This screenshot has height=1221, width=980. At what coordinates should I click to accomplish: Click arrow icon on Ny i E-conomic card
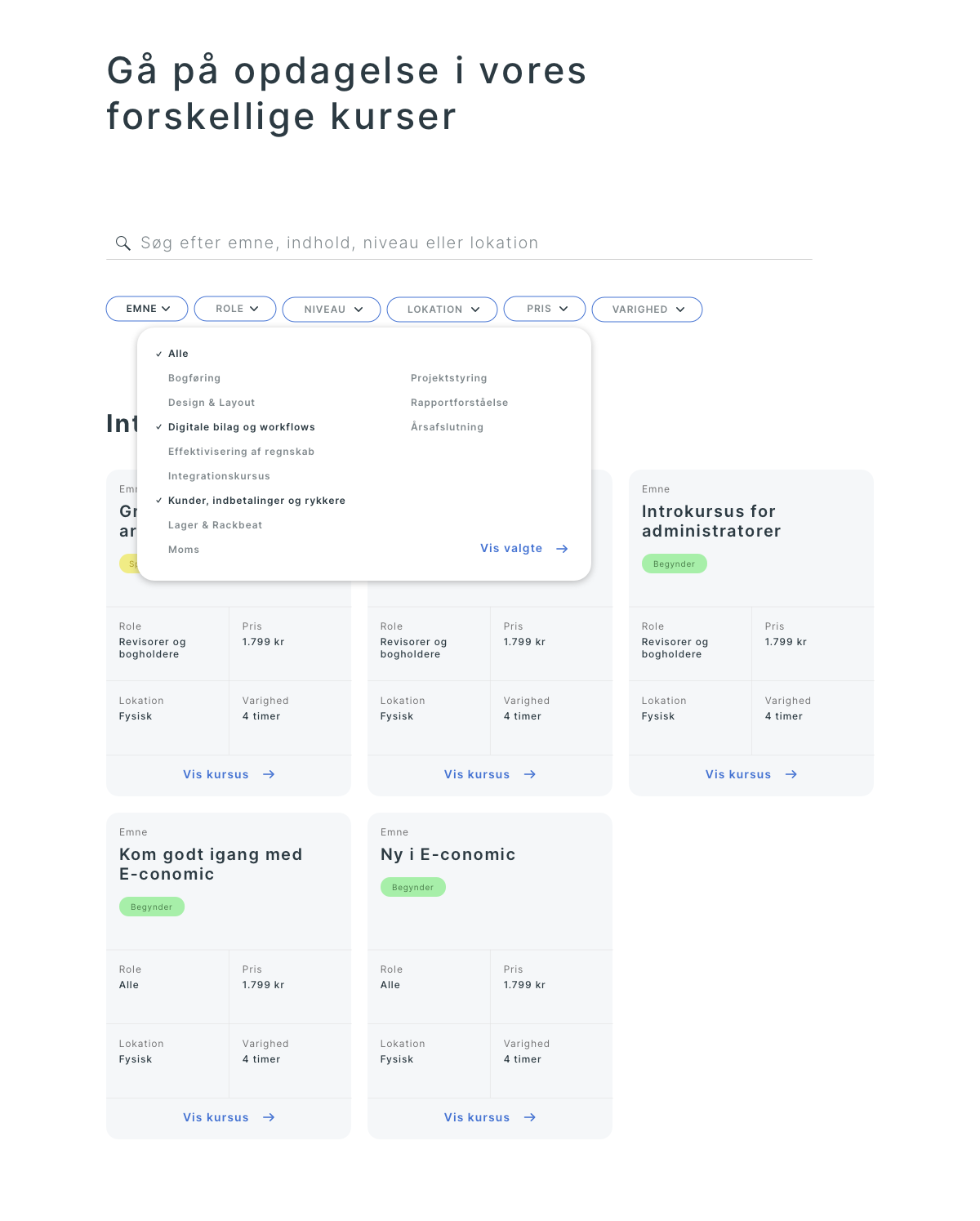point(530,1117)
